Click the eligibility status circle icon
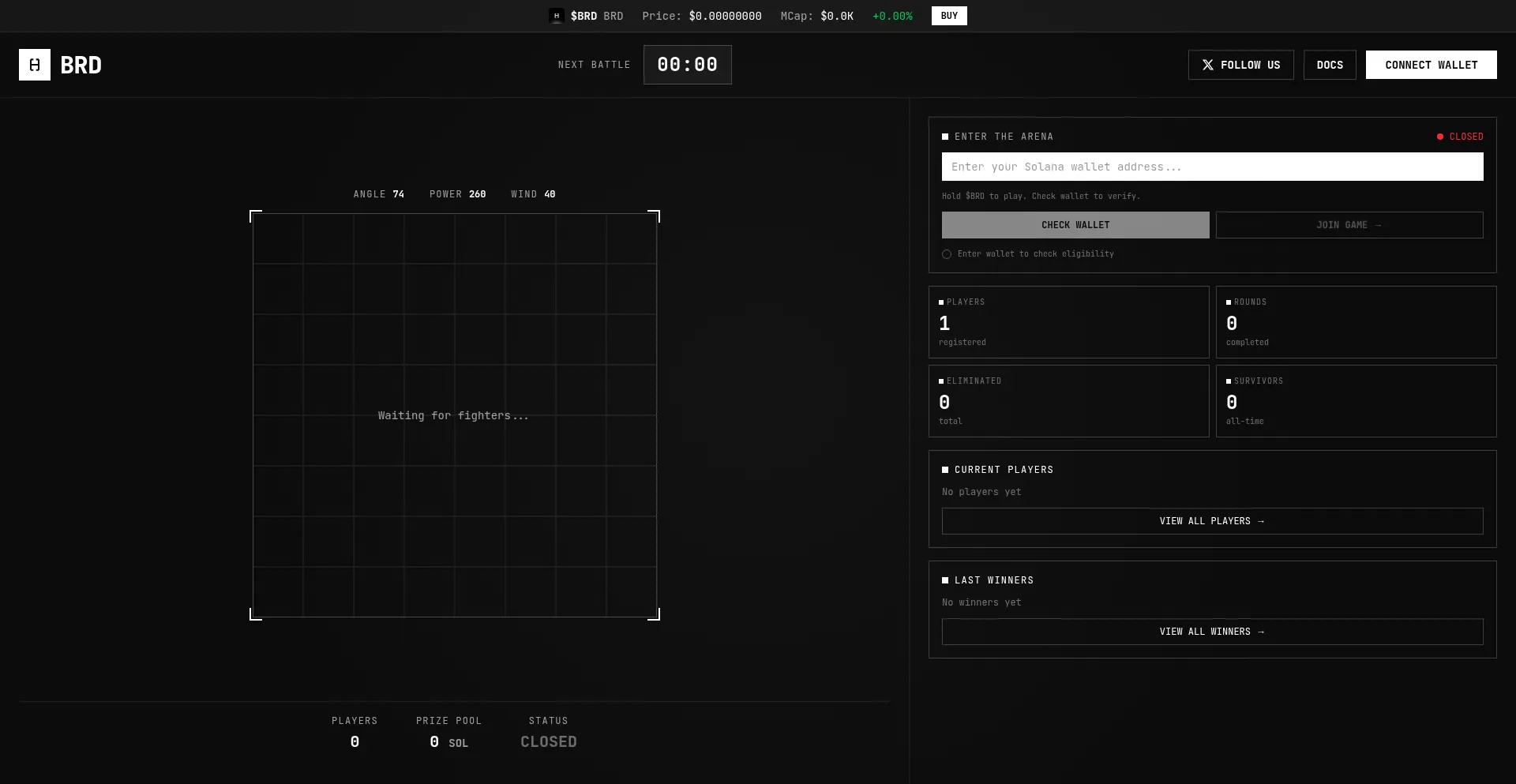 coord(947,254)
